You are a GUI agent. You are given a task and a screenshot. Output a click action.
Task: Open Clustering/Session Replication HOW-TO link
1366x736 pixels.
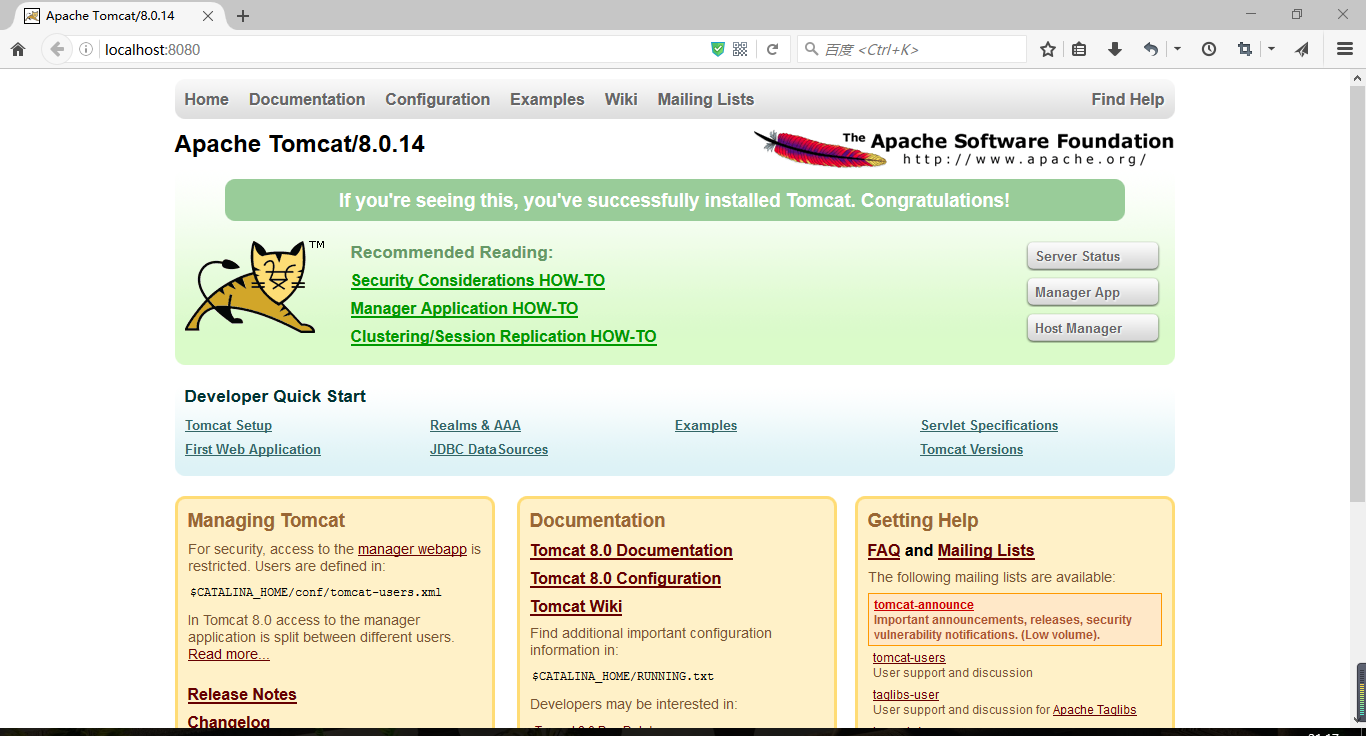point(504,336)
